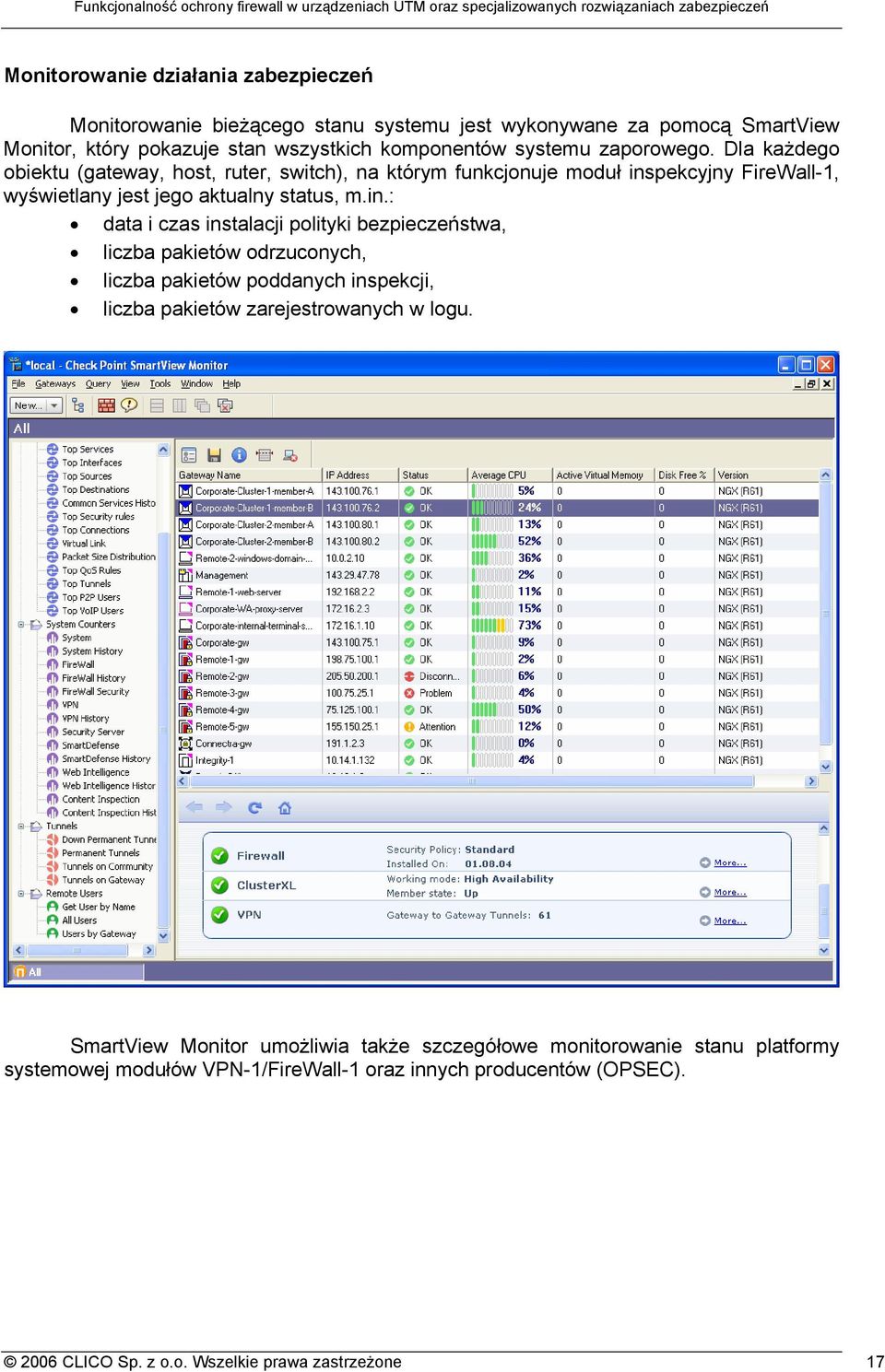
Task: Click More link for ClusterXL
Action: click(x=730, y=893)
